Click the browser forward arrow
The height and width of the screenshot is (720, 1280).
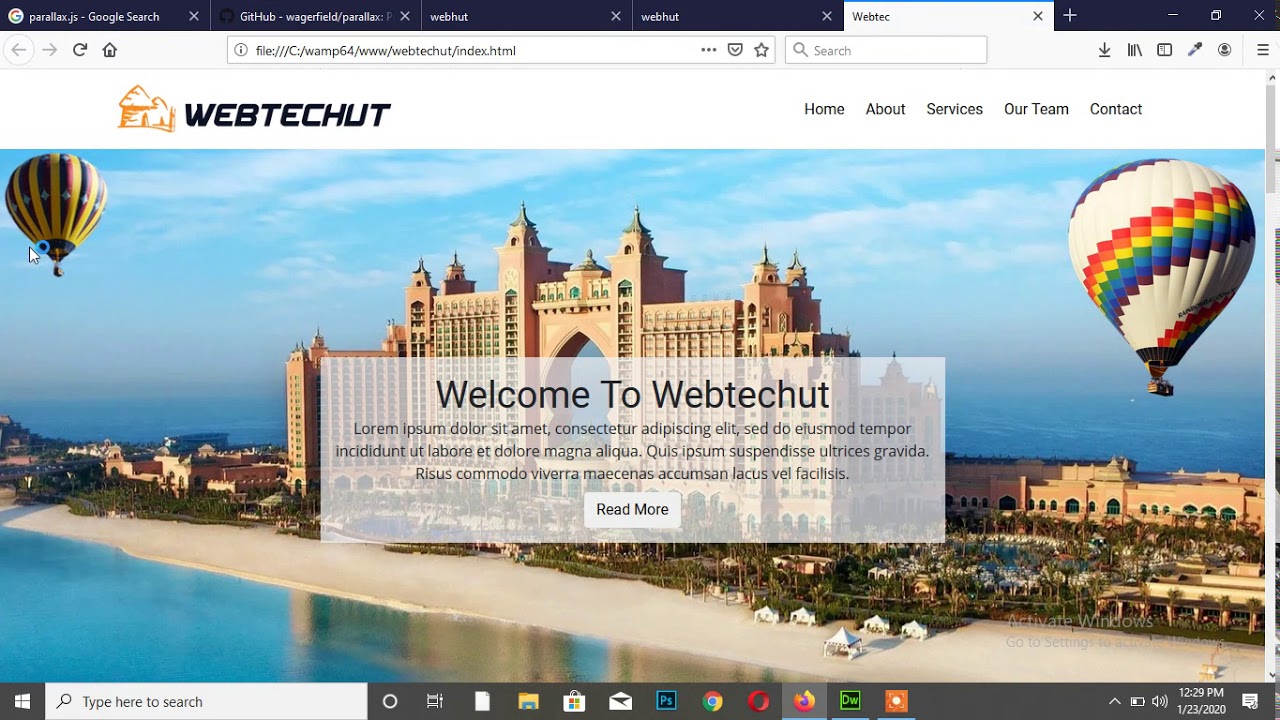tap(49, 50)
